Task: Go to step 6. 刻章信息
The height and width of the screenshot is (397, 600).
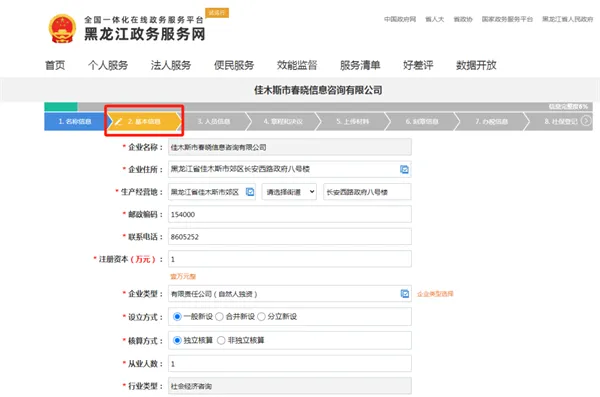Action: [422, 121]
